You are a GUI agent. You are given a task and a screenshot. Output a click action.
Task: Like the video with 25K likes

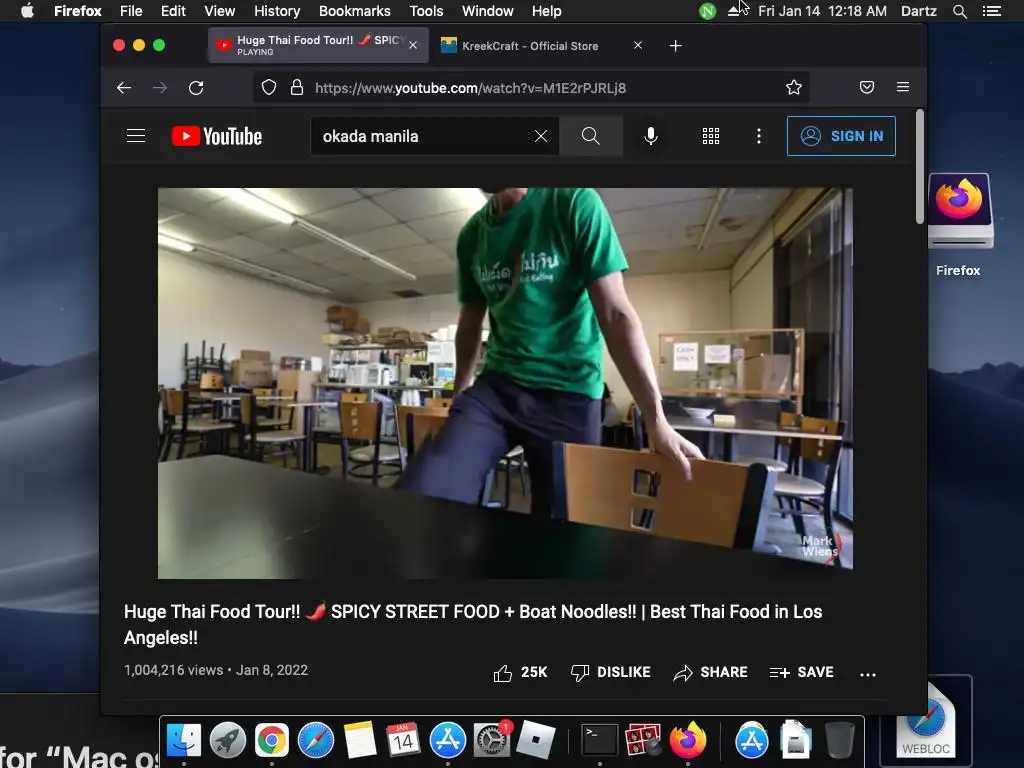(520, 672)
